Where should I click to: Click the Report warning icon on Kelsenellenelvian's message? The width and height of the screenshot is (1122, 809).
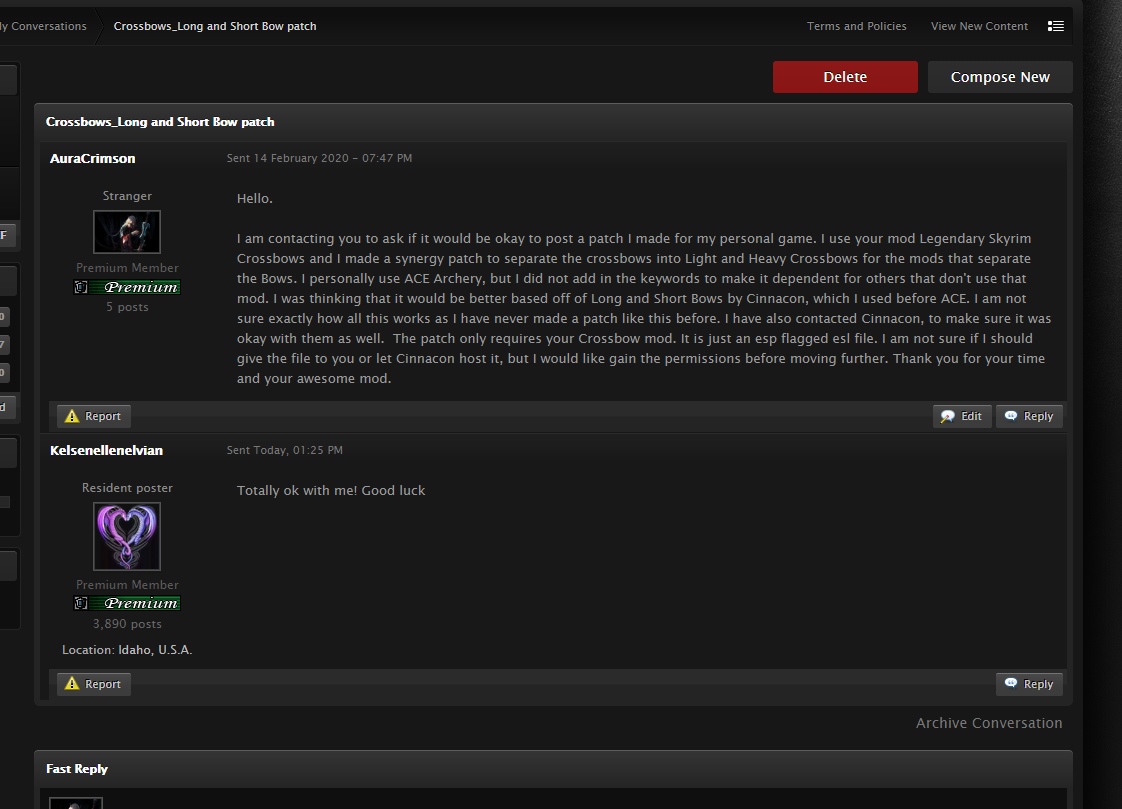[71, 684]
